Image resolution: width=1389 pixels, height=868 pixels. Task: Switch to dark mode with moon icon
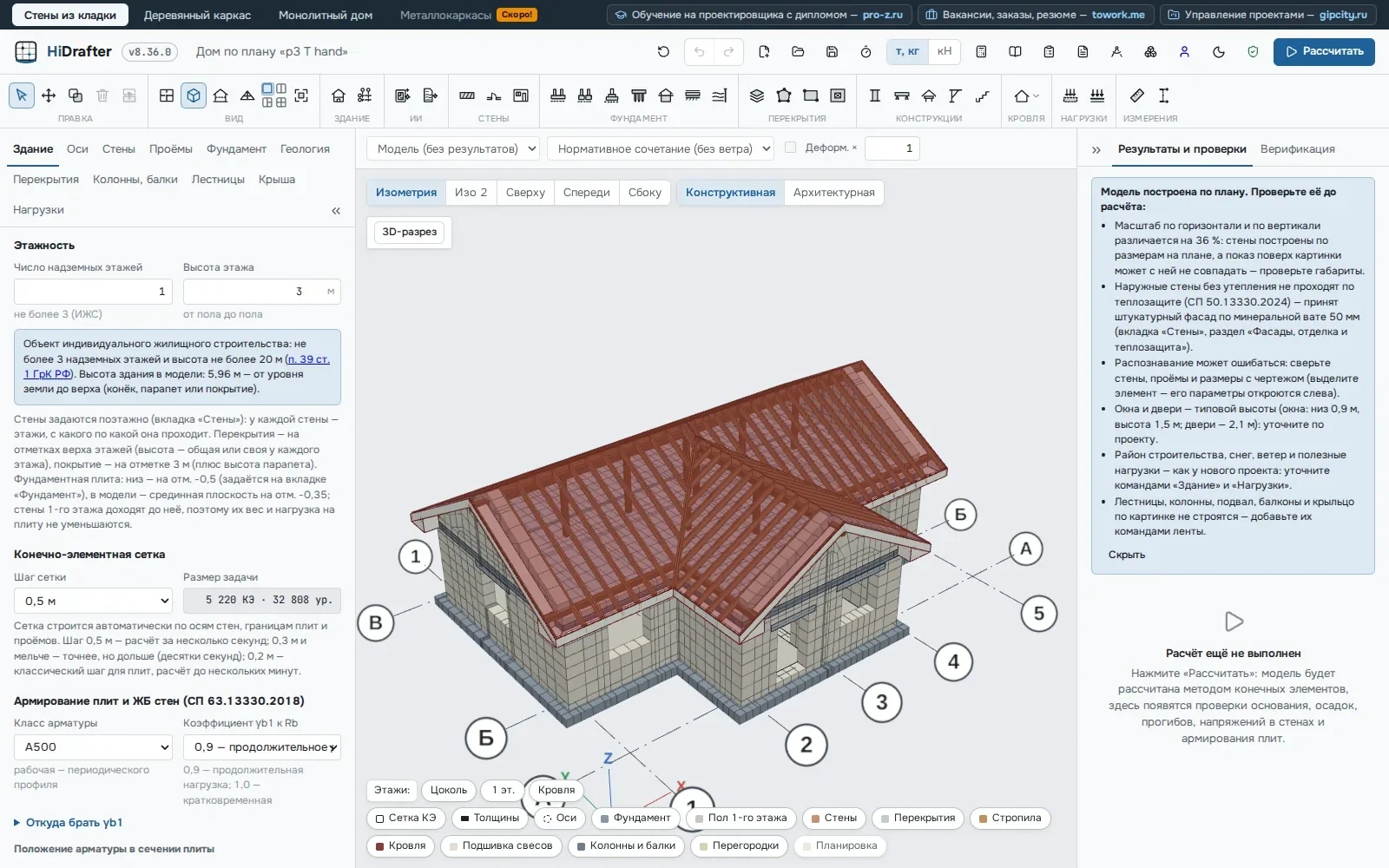click(1219, 52)
